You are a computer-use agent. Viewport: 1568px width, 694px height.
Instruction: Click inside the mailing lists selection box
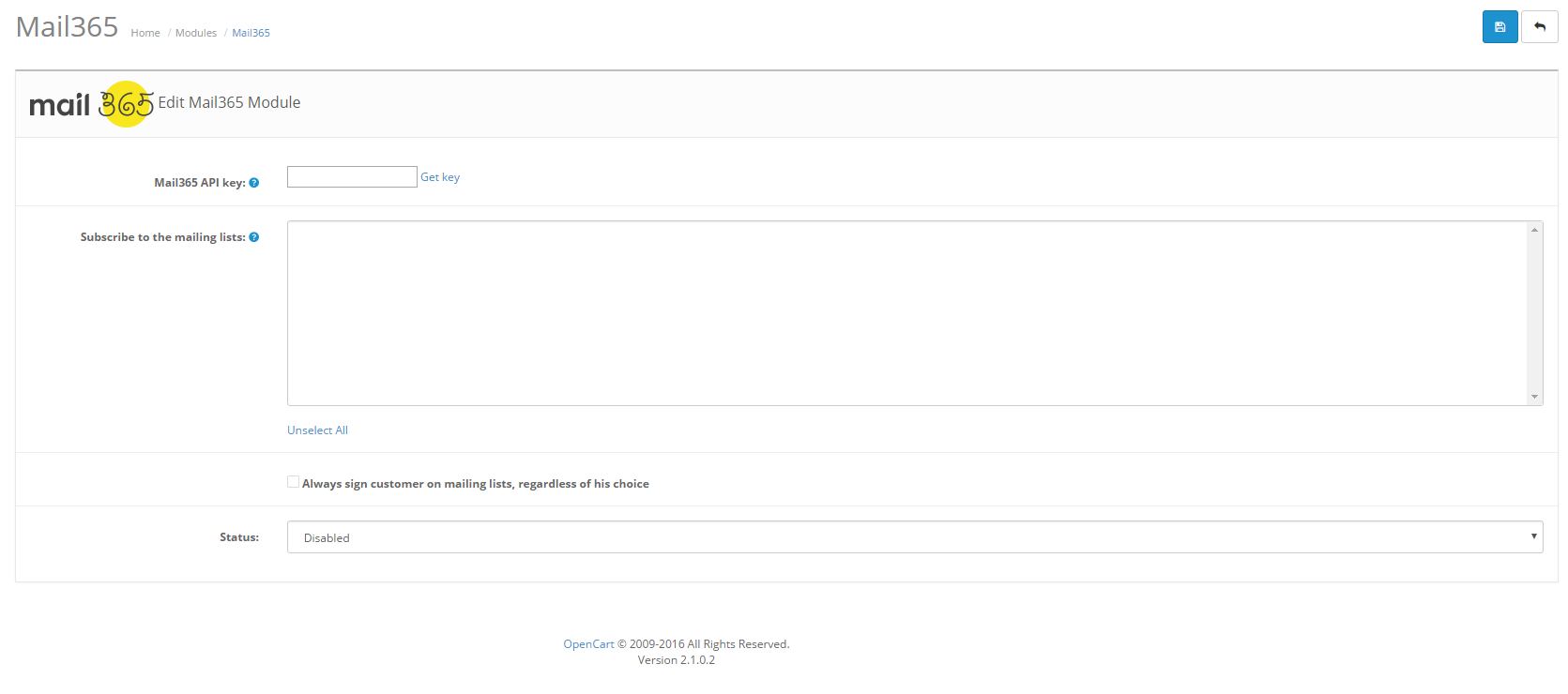point(906,313)
